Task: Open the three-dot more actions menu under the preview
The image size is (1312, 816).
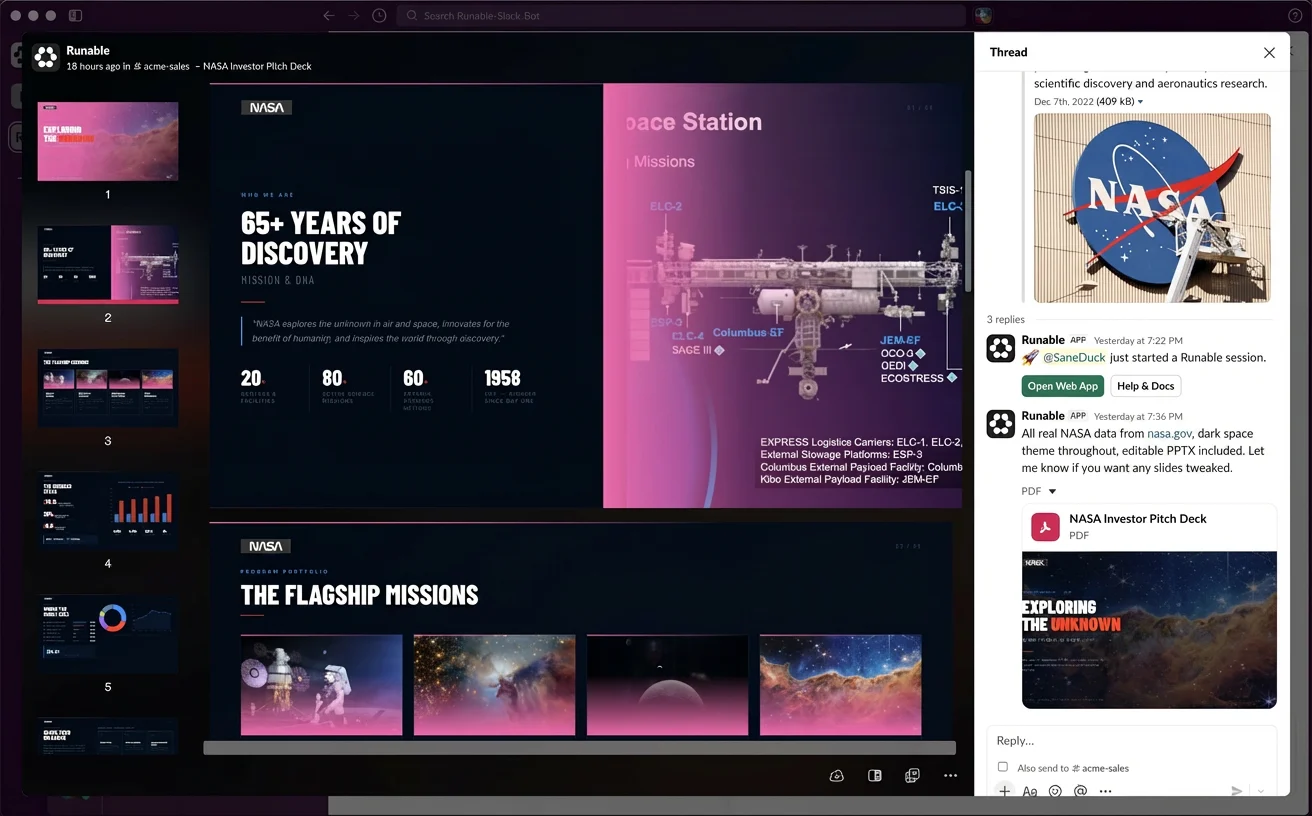Action: 950,775
